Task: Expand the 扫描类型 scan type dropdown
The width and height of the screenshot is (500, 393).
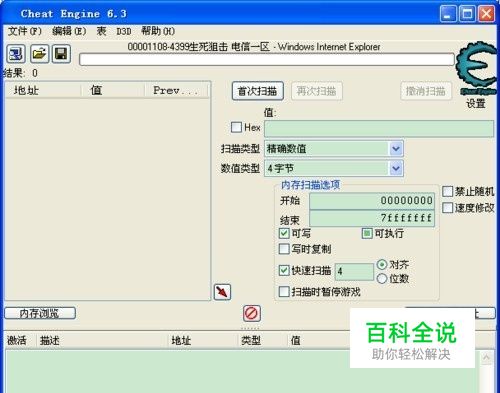Action: 396,149
